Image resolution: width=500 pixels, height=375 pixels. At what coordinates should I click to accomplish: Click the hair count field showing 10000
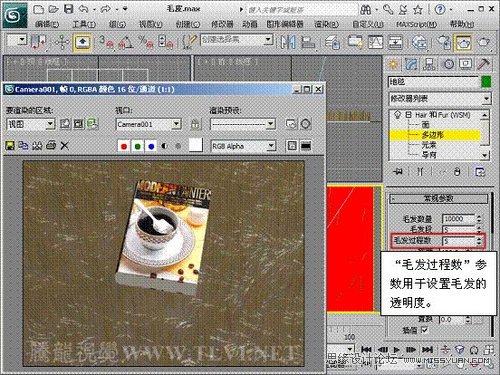click(459, 219)
